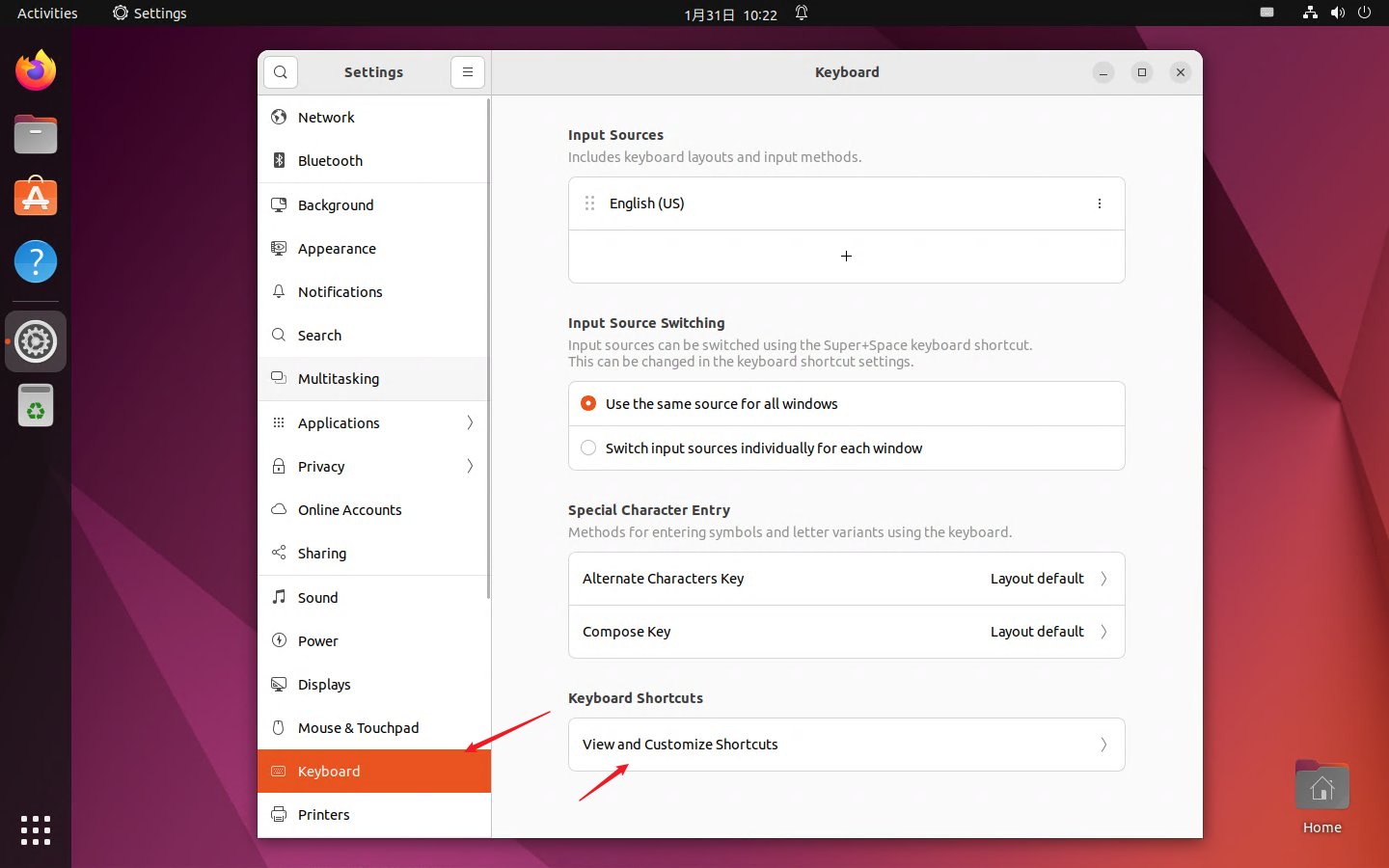Open Files from the dock
This screenshot has height=868, width=1389.
[36, 134]
